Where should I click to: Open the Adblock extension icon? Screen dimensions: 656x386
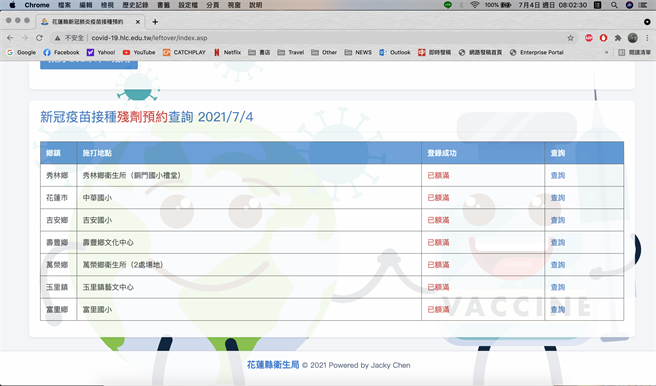coord(589,38)
